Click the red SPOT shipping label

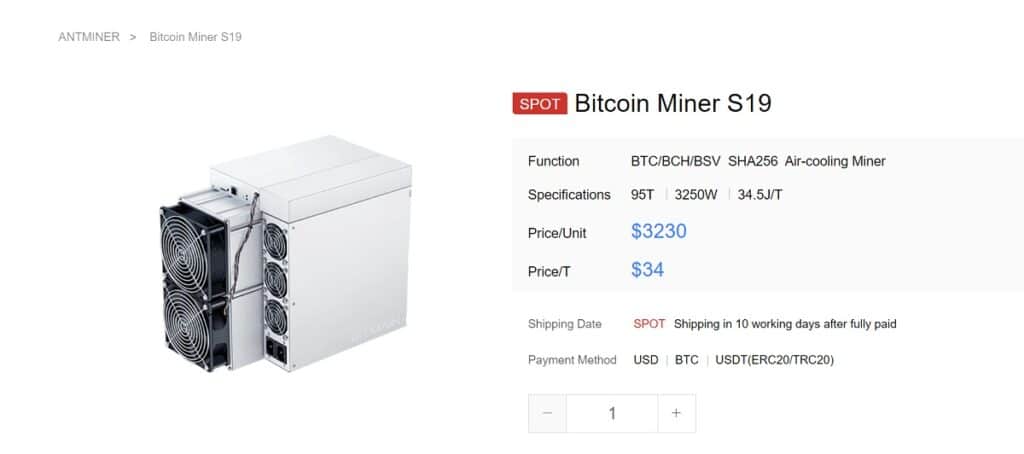[649, 324]
